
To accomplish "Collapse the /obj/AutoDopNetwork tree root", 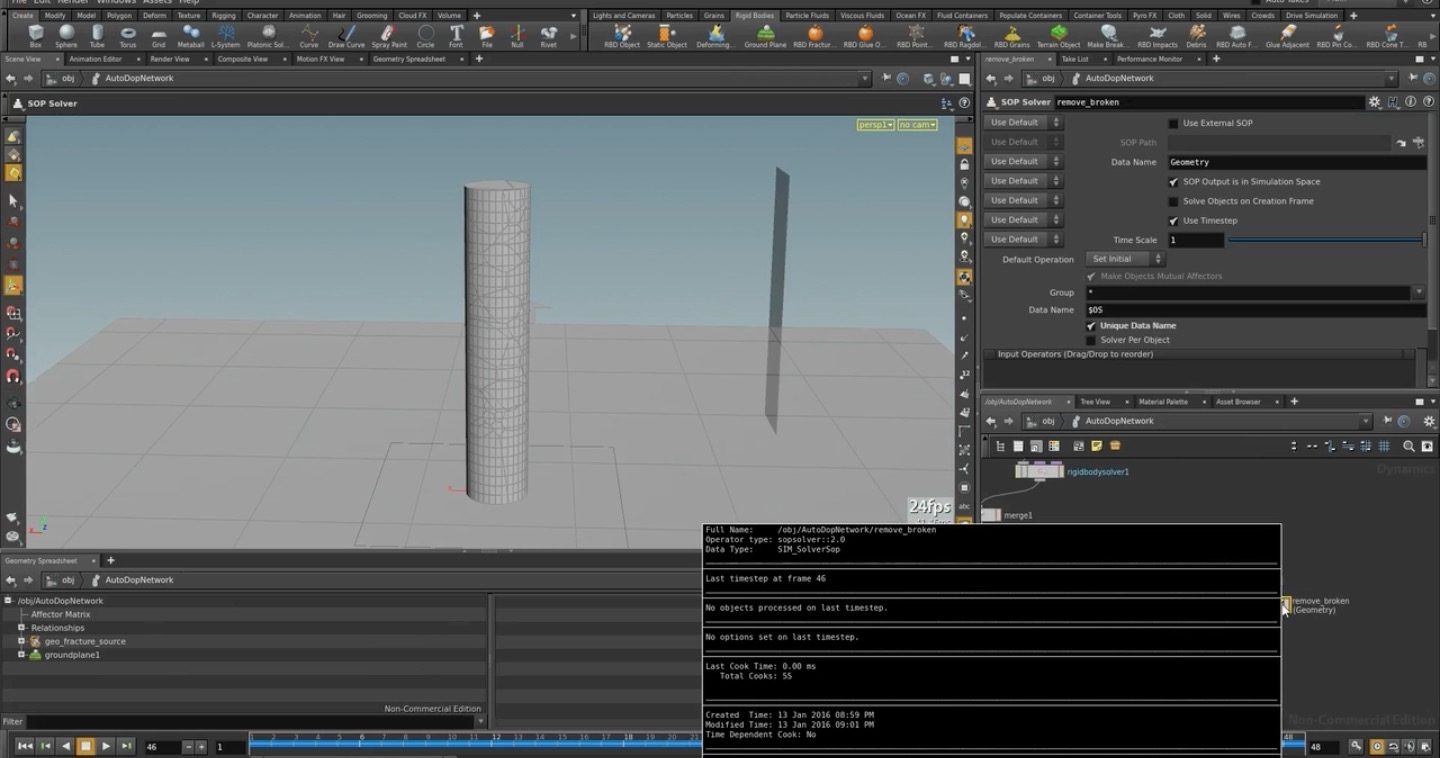I will (x=8, y=601).
